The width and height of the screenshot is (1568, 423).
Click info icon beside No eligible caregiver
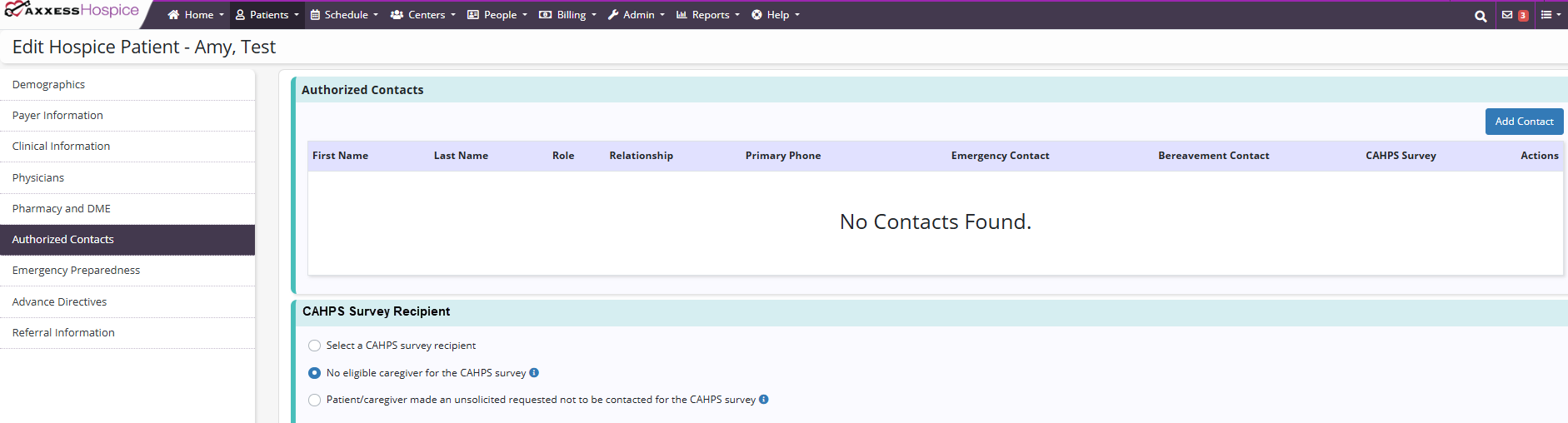coord(534,373)
